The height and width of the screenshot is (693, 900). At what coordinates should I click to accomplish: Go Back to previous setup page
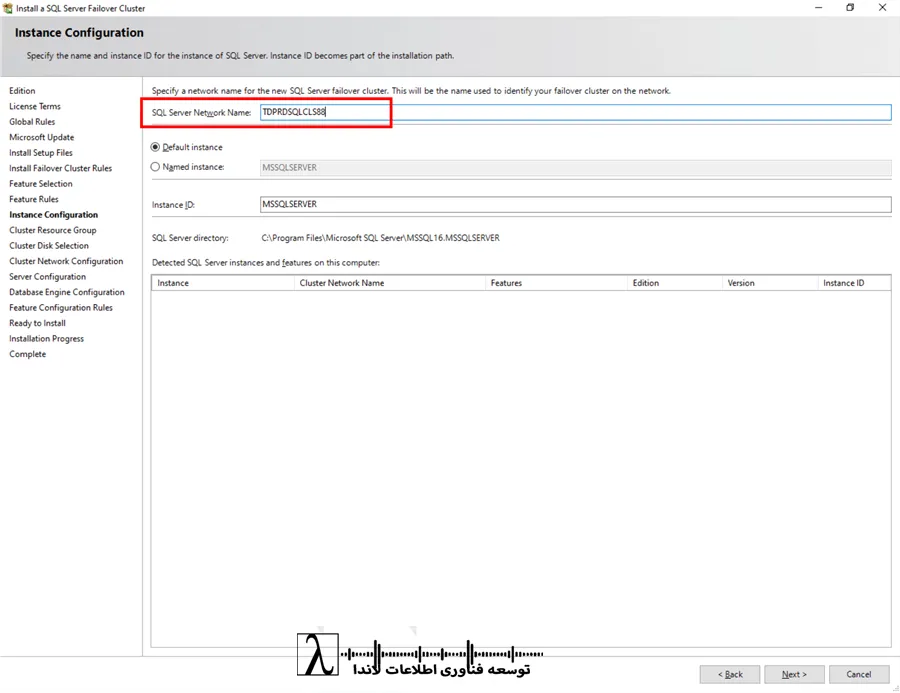[730, 675]
